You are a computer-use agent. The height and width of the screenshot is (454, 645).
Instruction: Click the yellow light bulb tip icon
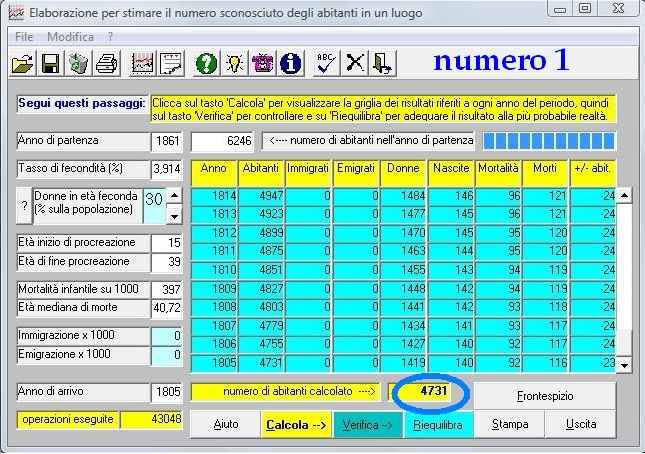[234, 64]
